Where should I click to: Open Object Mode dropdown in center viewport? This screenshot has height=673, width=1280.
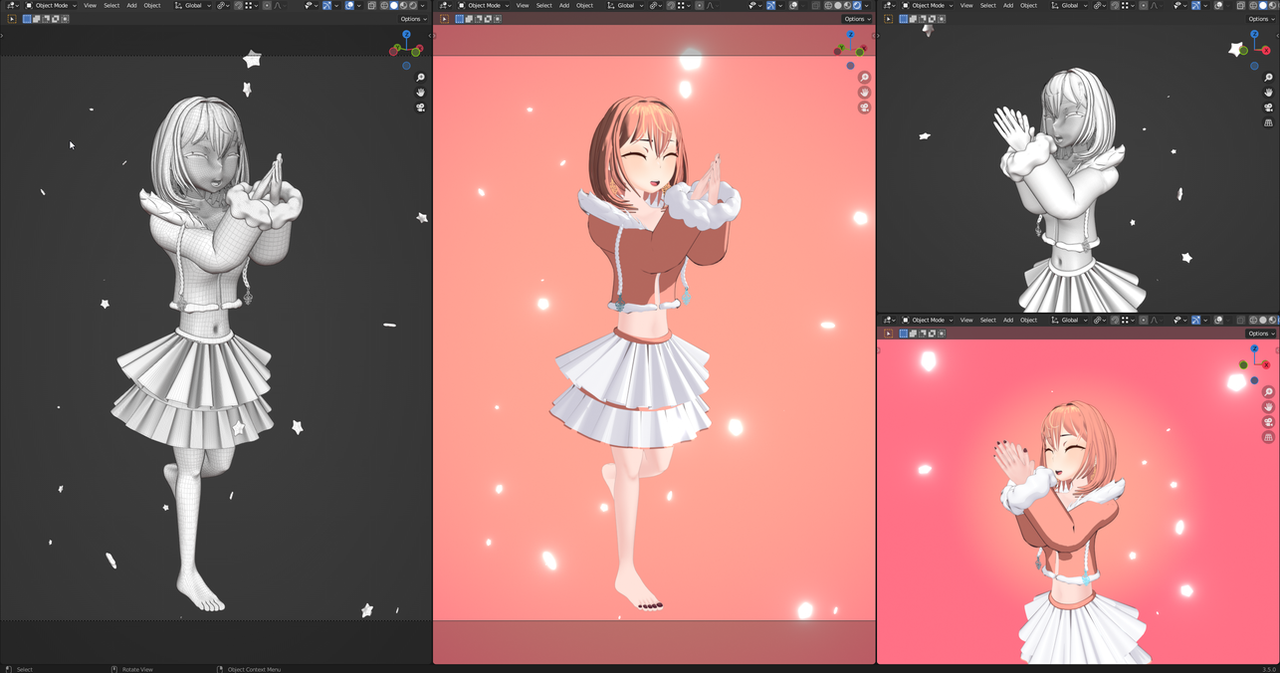pyautogui.click(x=483, y=5)
